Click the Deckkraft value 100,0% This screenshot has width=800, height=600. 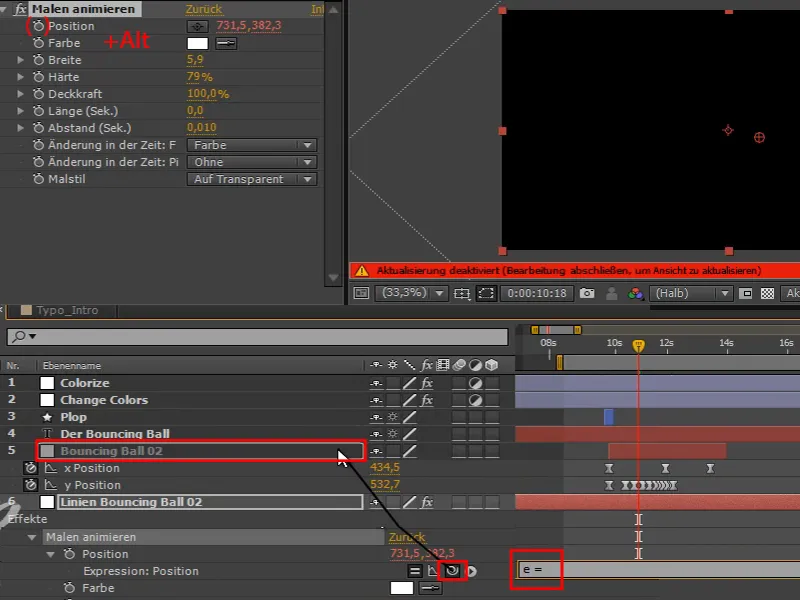208,94
